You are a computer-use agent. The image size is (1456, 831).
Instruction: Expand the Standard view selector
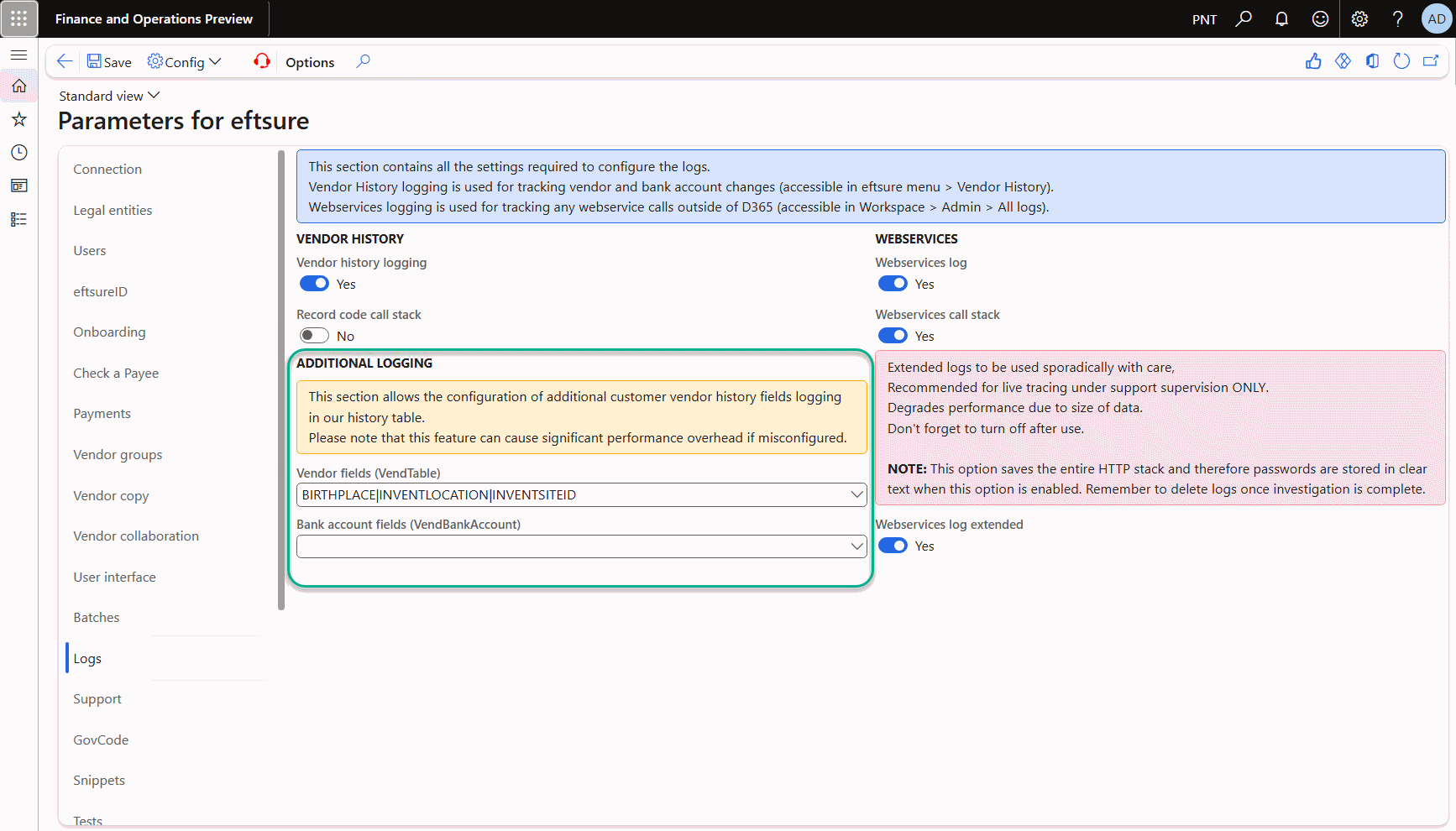tap(109, 96)
